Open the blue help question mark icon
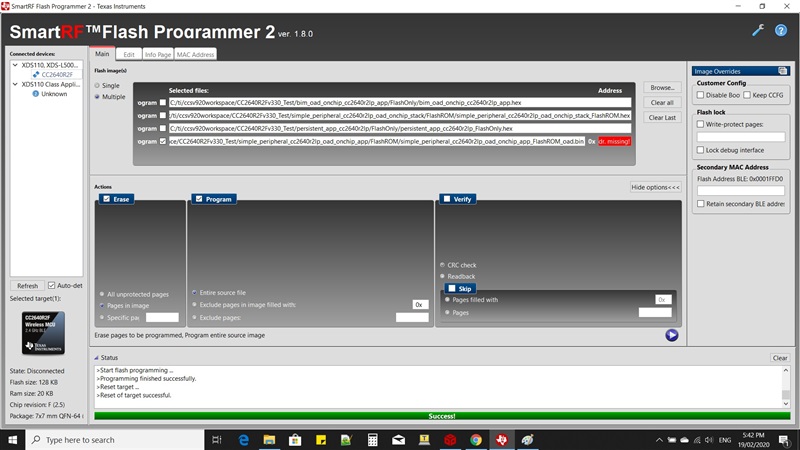 781,31
